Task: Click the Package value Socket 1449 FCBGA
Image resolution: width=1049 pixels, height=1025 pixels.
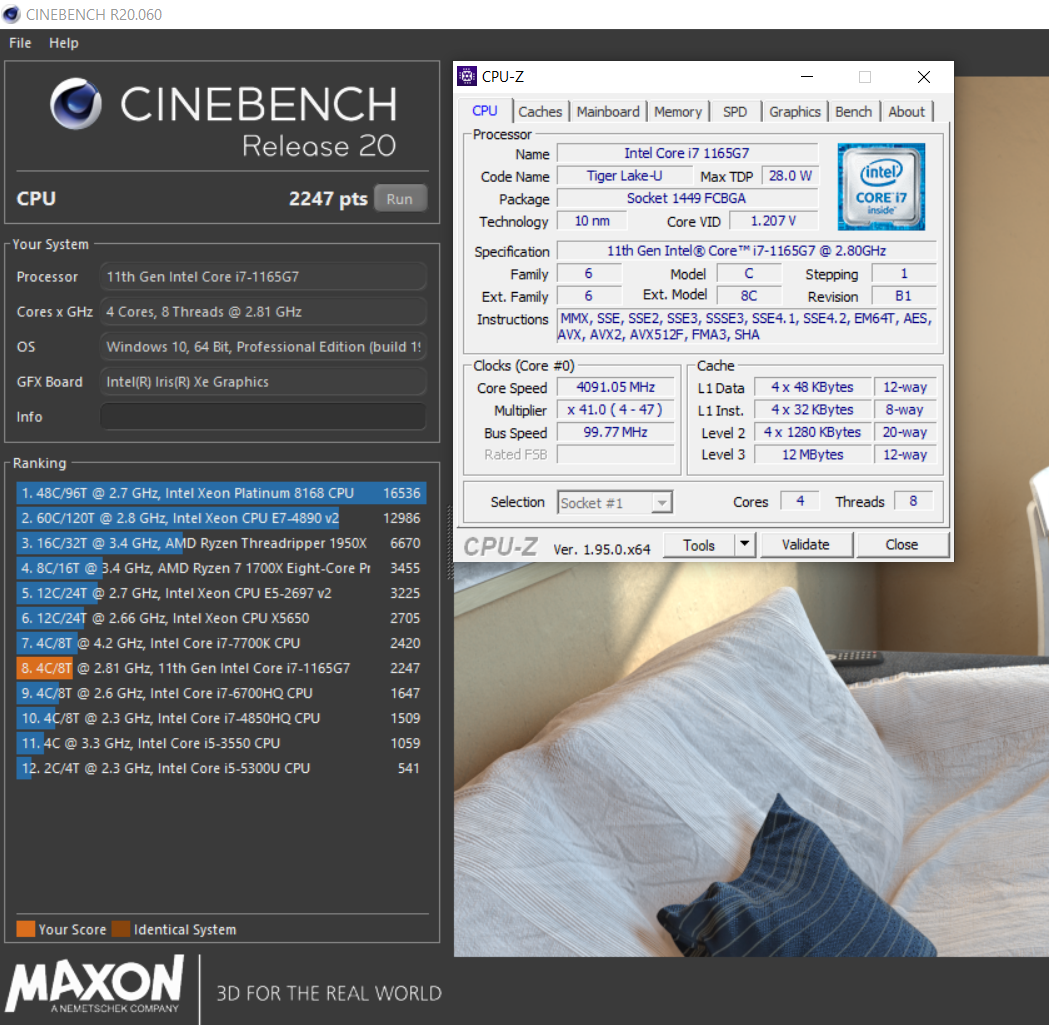Action: (x=687, y=198)
